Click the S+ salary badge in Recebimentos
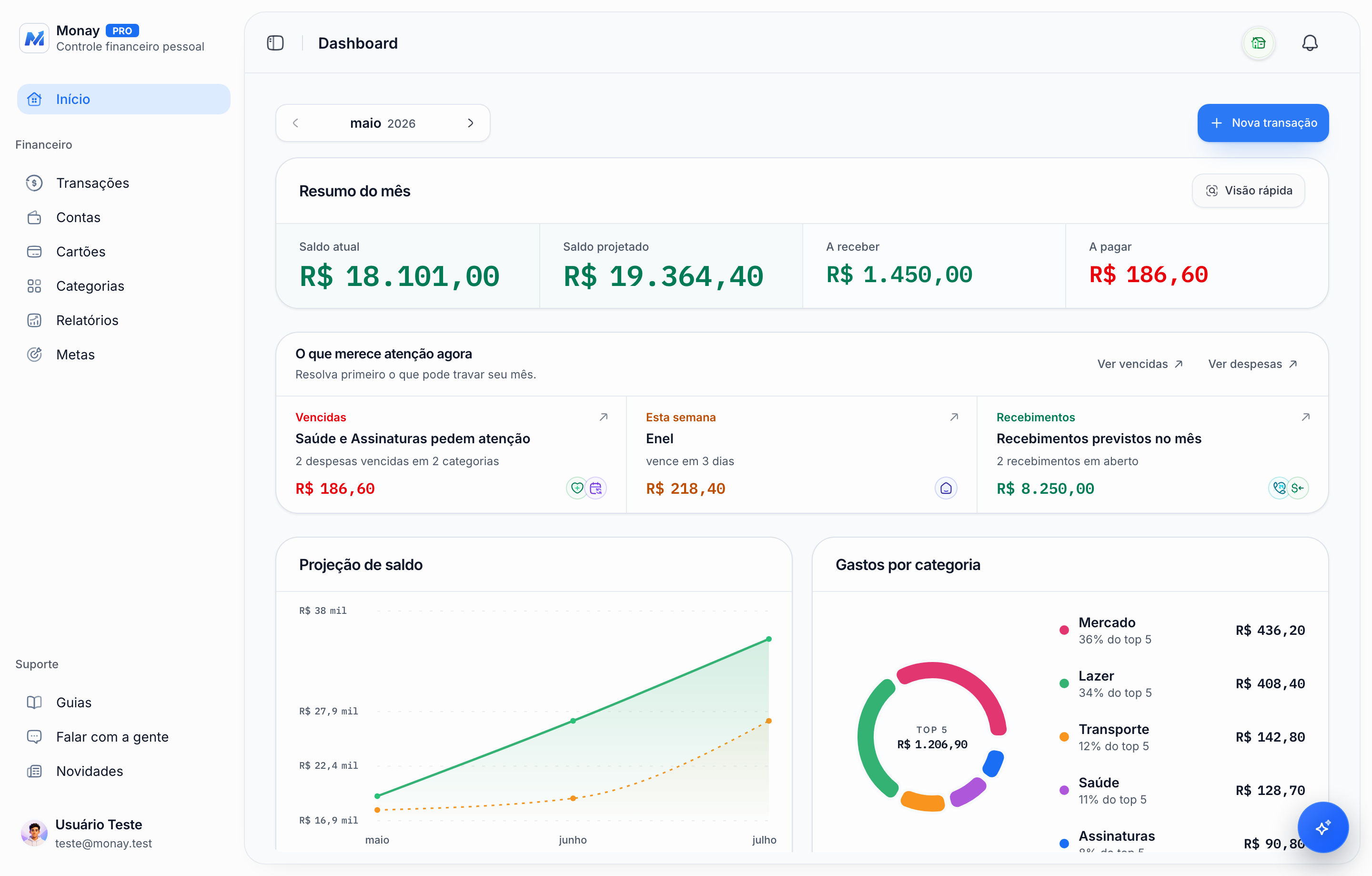Screen dimensions: 1372x876 click(x=1297, y=488)
